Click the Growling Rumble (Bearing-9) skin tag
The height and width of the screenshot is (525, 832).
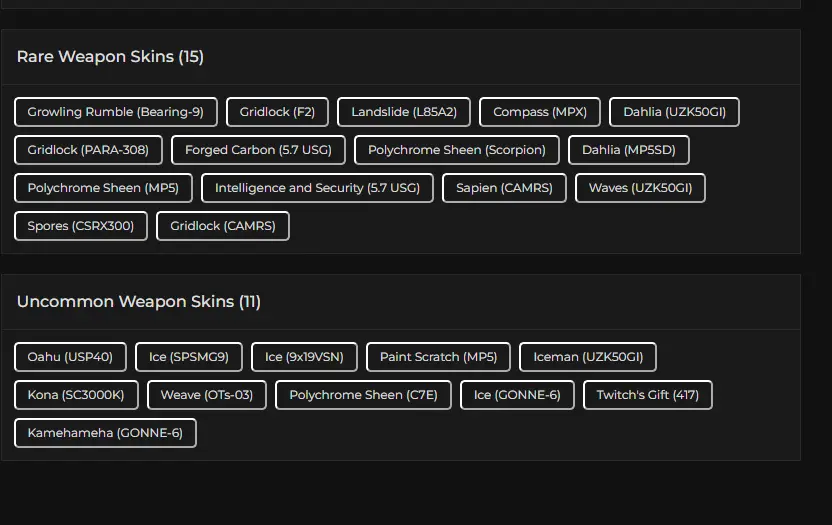(116, 112)
